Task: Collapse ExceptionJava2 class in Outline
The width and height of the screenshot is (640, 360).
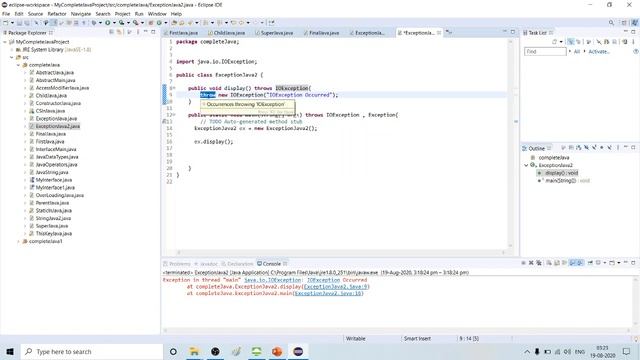Action: (x=527, y=165)
